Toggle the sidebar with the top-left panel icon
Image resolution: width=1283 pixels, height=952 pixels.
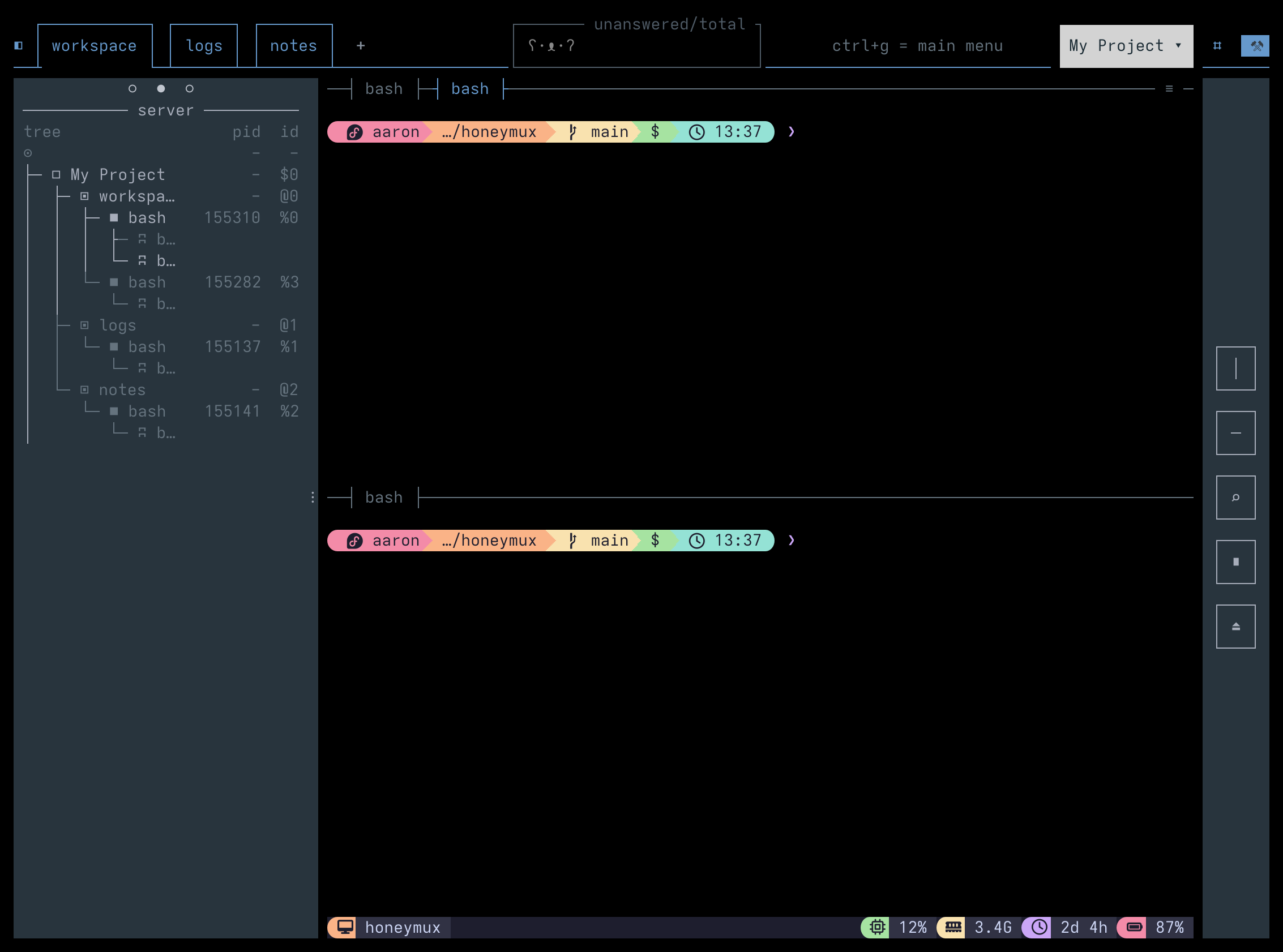coord(19,45)
